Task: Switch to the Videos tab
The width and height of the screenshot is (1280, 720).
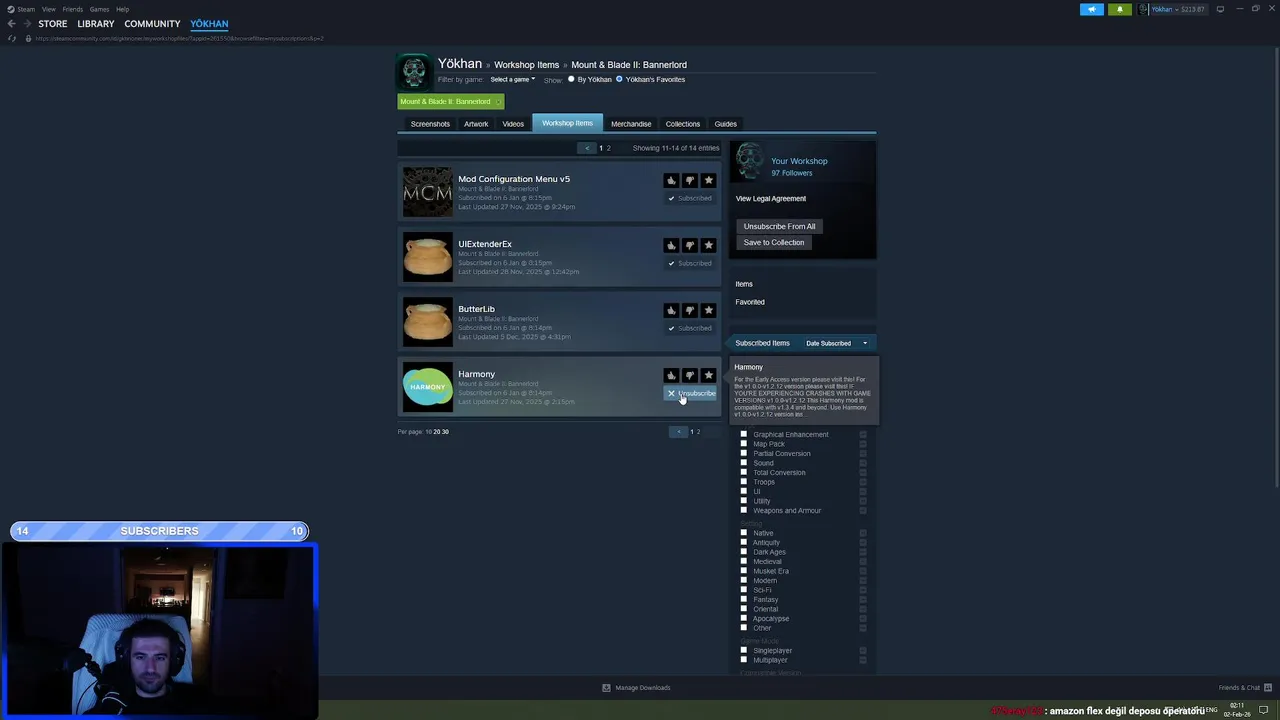Action: [x=513, y=124]
